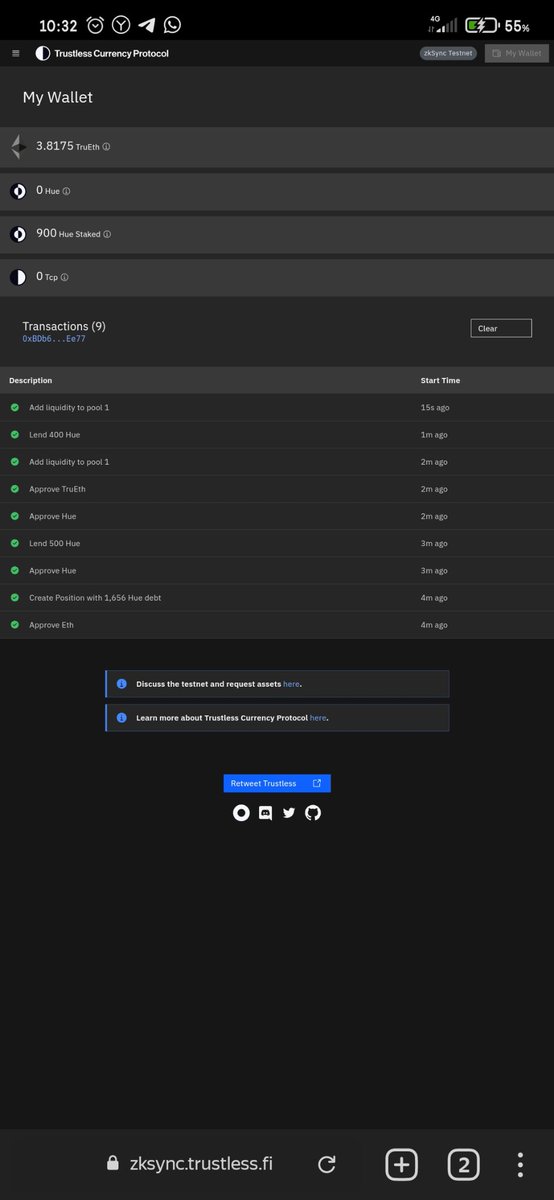
Task: Select Create Position with 1,656 Hue debt
Action: pos(277,597)
